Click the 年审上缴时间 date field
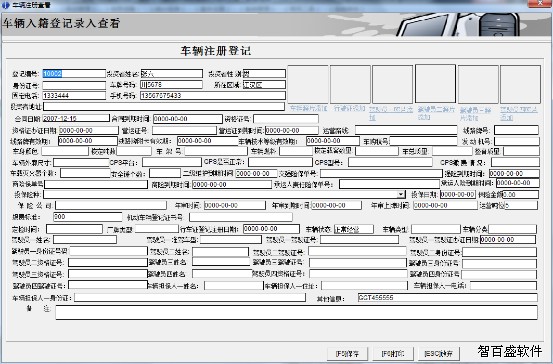 (445, 205)
